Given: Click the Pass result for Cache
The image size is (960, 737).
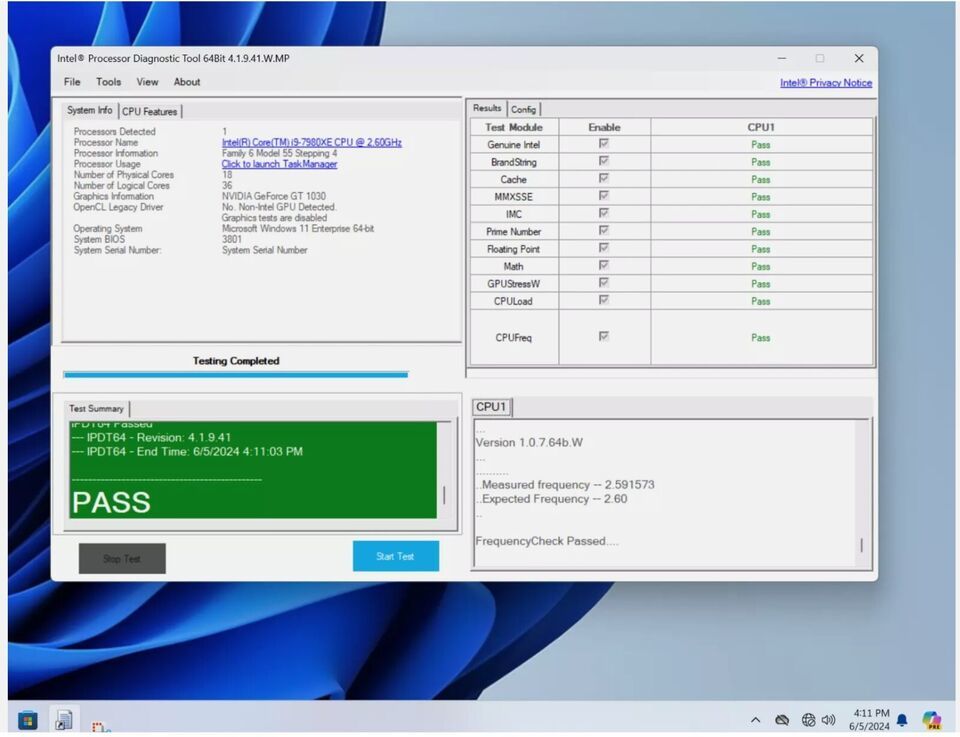Looking at the screenshot, I should tap(760, 180).
